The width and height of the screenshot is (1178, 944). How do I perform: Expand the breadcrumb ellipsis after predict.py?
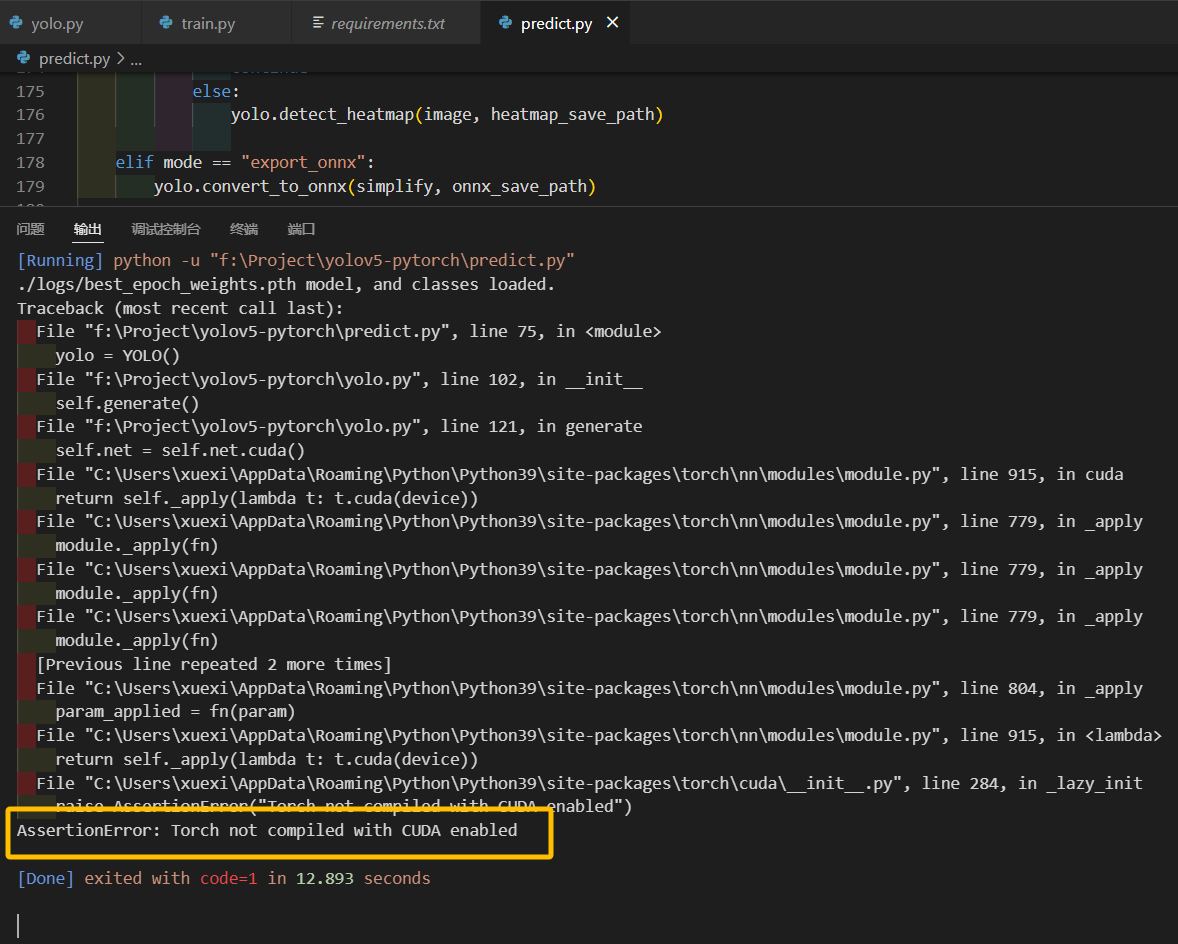(134, 58)
